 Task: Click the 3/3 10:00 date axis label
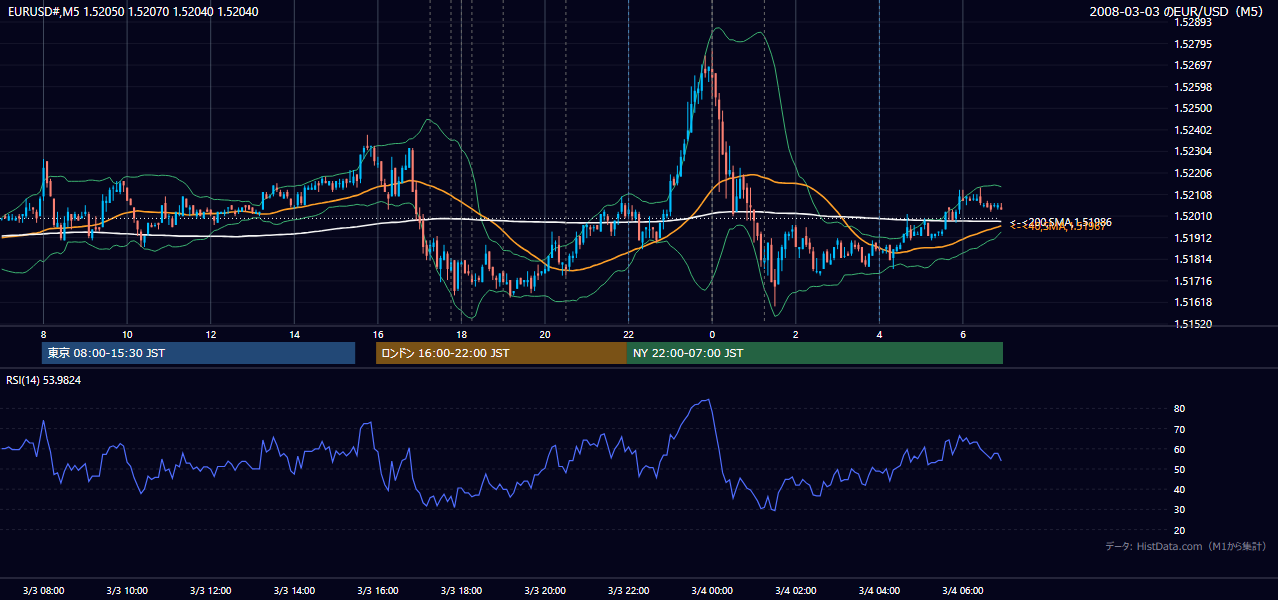(127, 590)
